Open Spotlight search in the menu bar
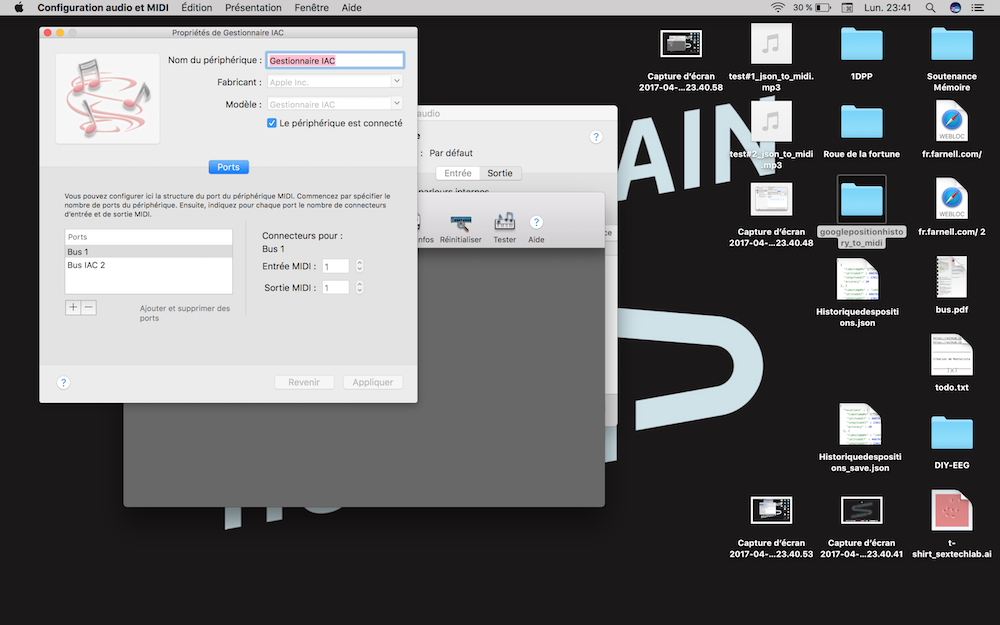 coord(930,8)
